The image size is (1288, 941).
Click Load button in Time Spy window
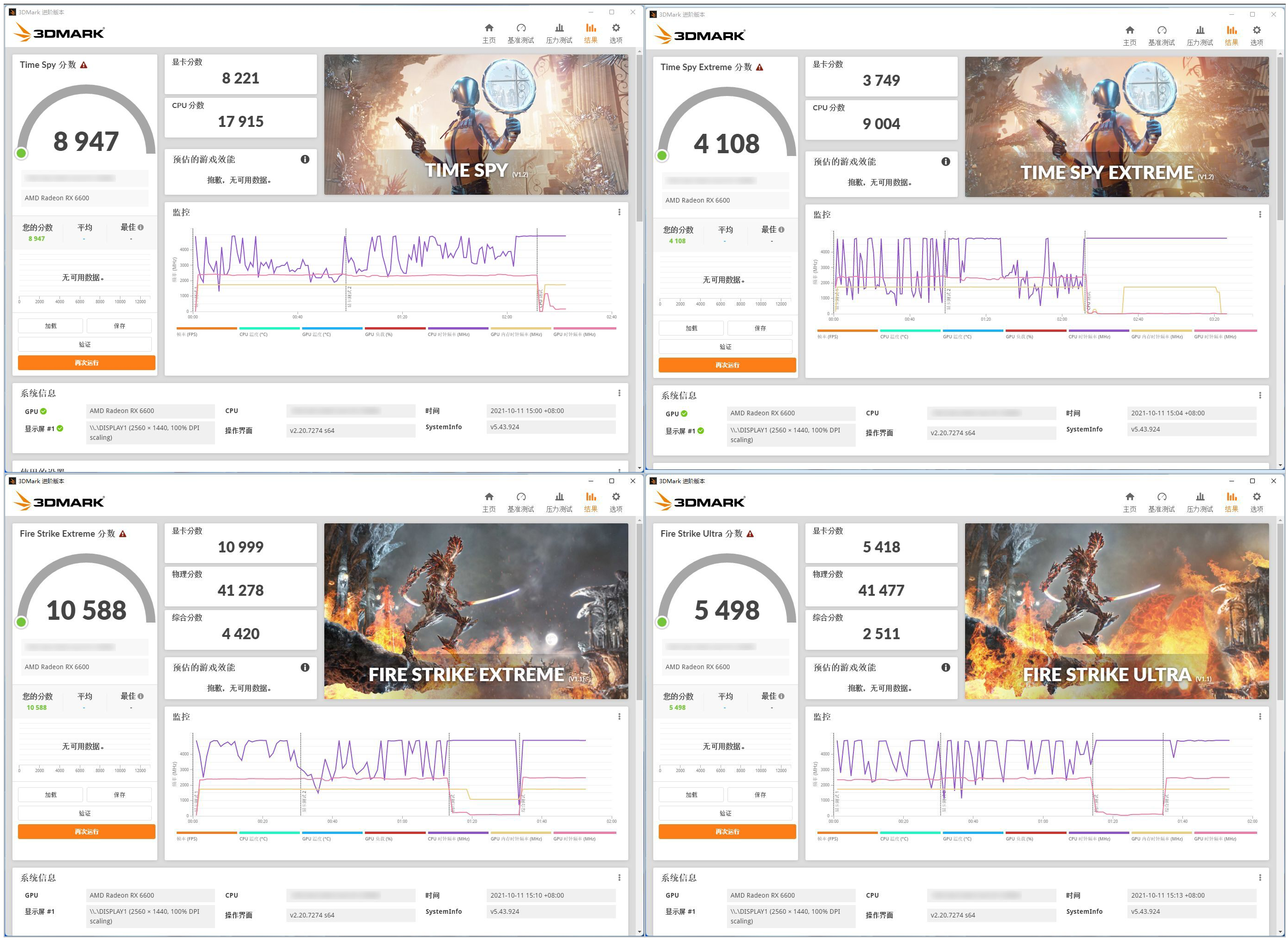(x=51, y=326)
